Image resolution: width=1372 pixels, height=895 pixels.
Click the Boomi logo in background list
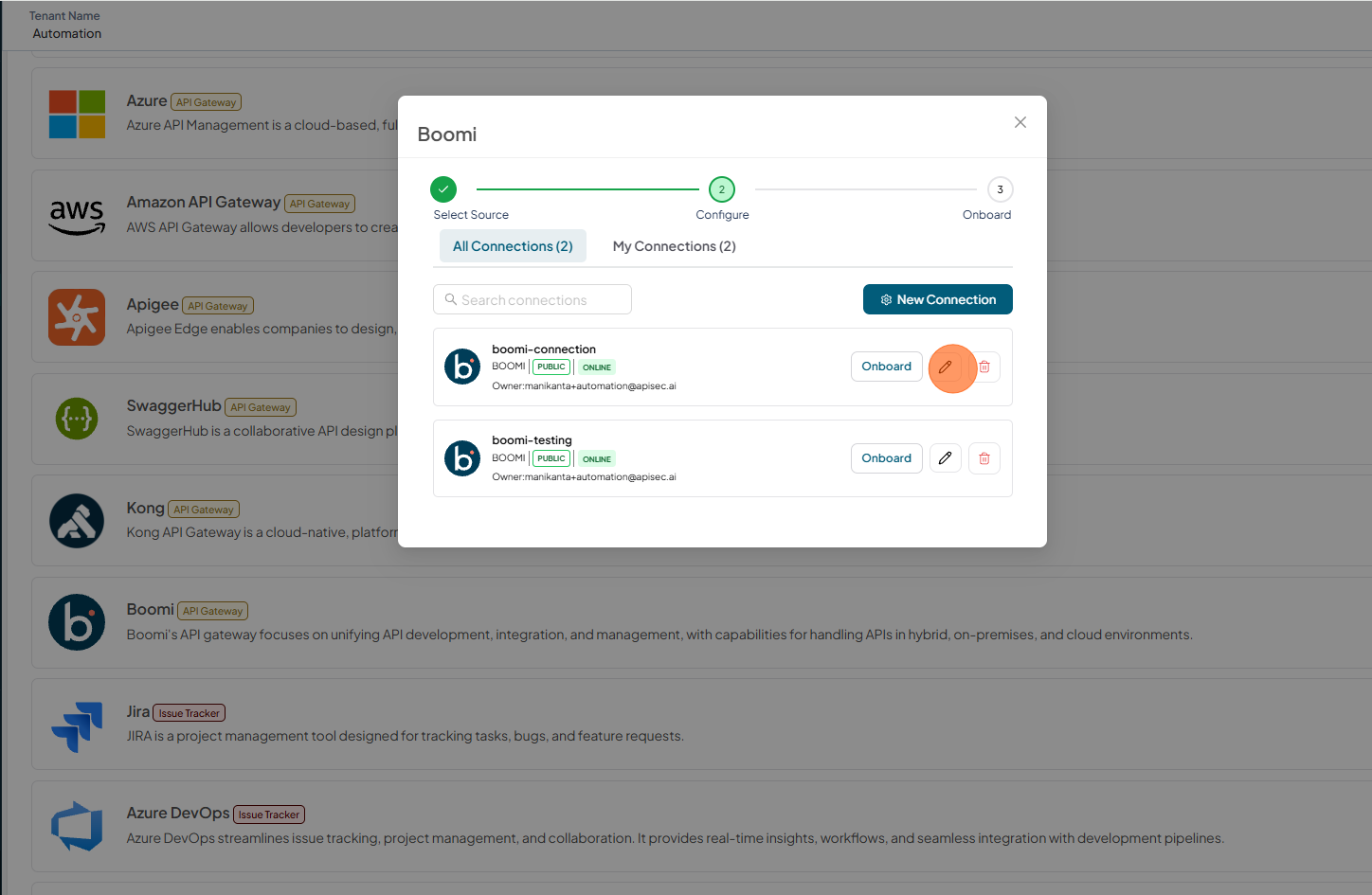coord(77,622)
